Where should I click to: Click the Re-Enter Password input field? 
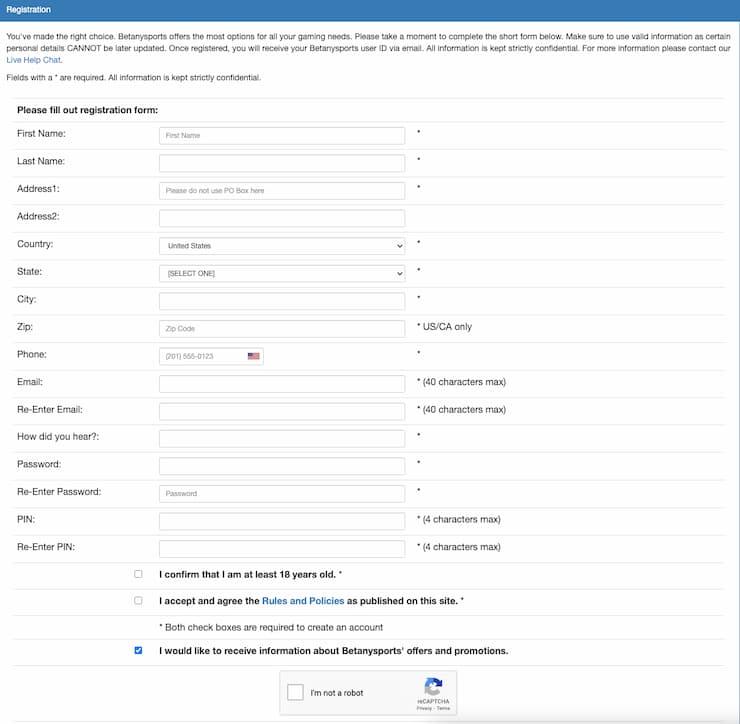point(282,494)
